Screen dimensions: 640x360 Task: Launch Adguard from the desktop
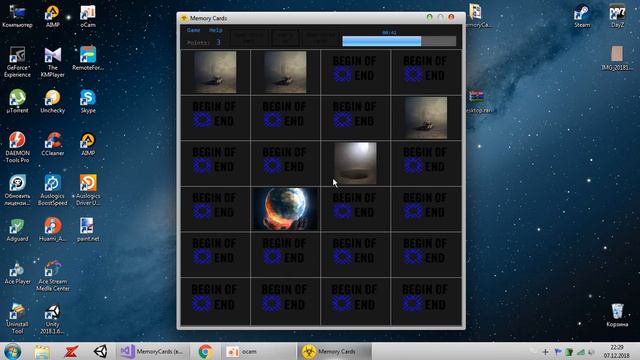(x=17, y=230)
